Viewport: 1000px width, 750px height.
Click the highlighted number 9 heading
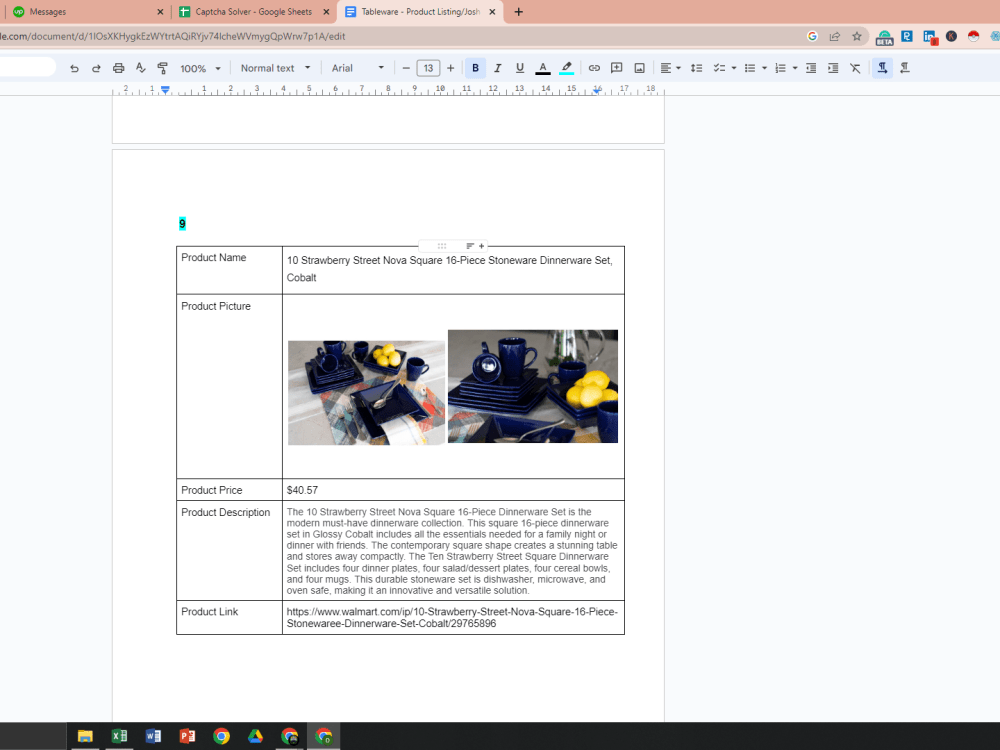182,223
